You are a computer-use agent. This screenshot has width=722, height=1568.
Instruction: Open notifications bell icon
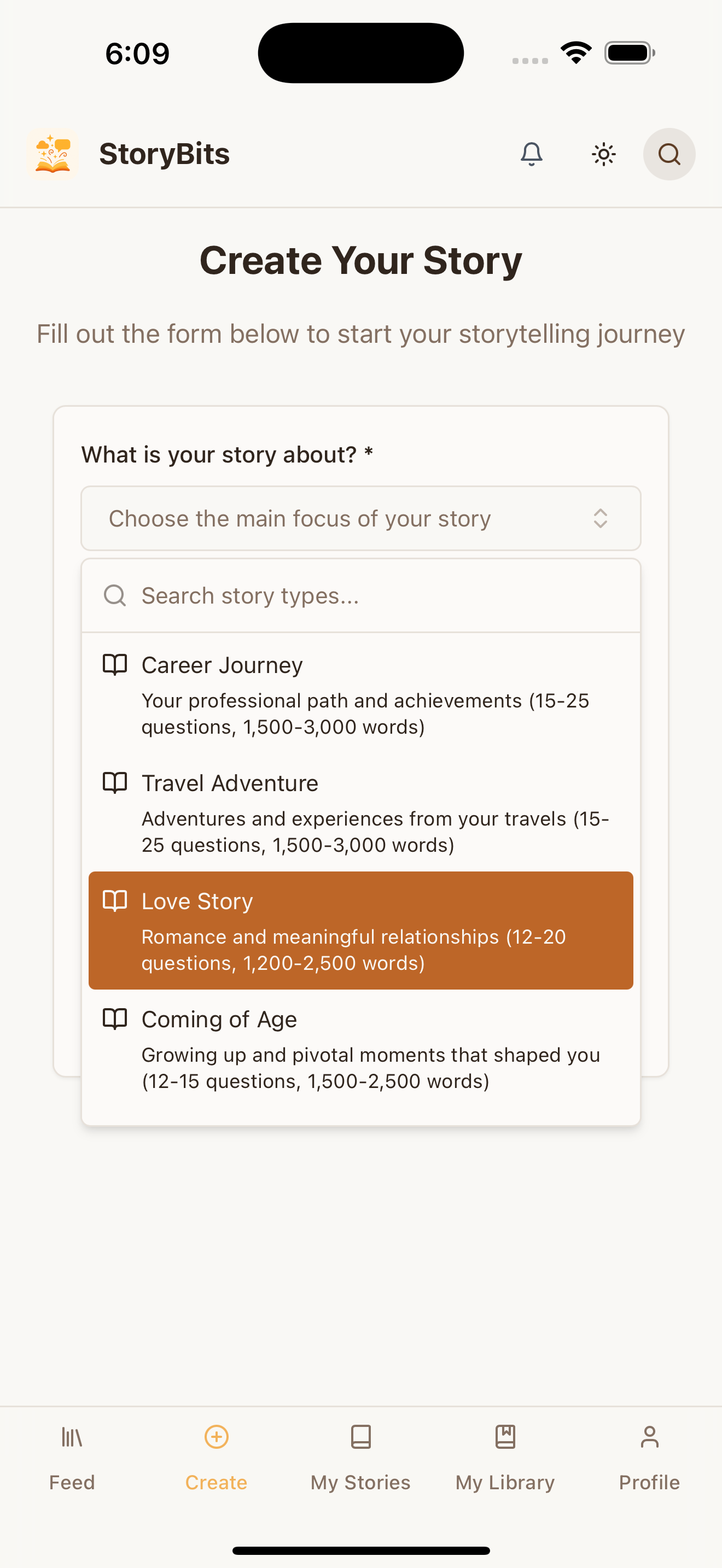pos(532,154)
